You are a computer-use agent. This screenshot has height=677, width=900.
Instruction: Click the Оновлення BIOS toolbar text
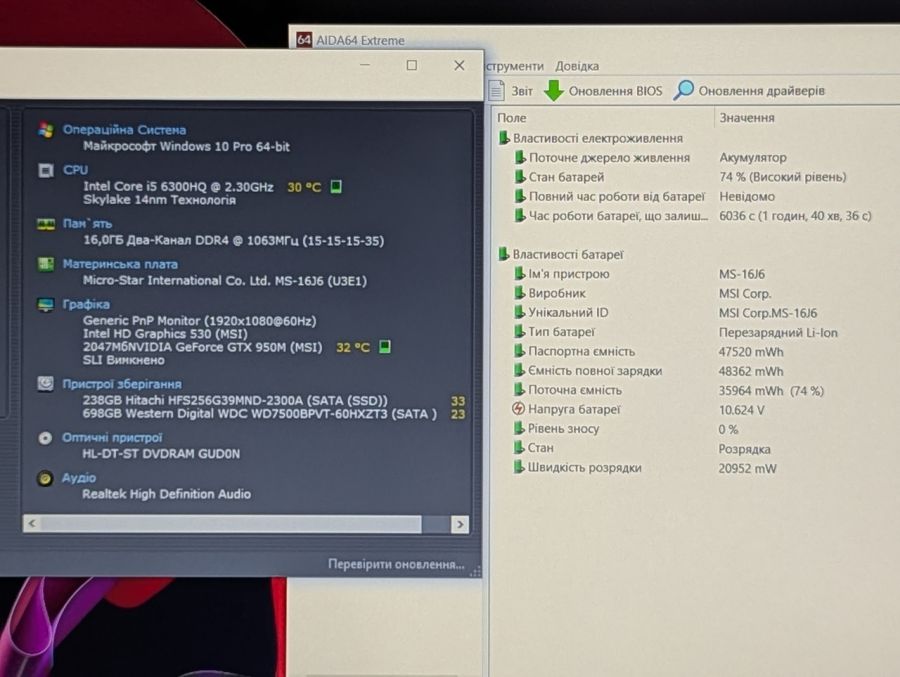click(615, 91)
